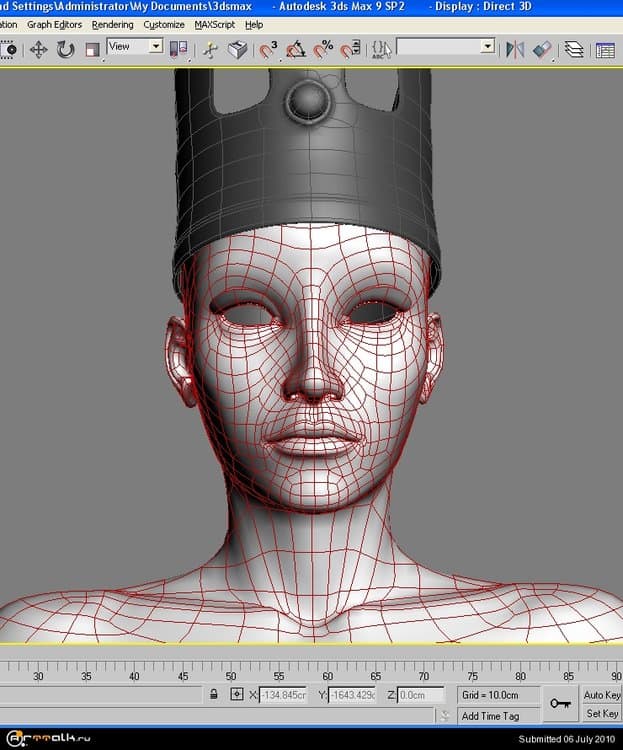Toggle Keyboard Shortcut Override
623x750 pixels.
click(237, 49)
